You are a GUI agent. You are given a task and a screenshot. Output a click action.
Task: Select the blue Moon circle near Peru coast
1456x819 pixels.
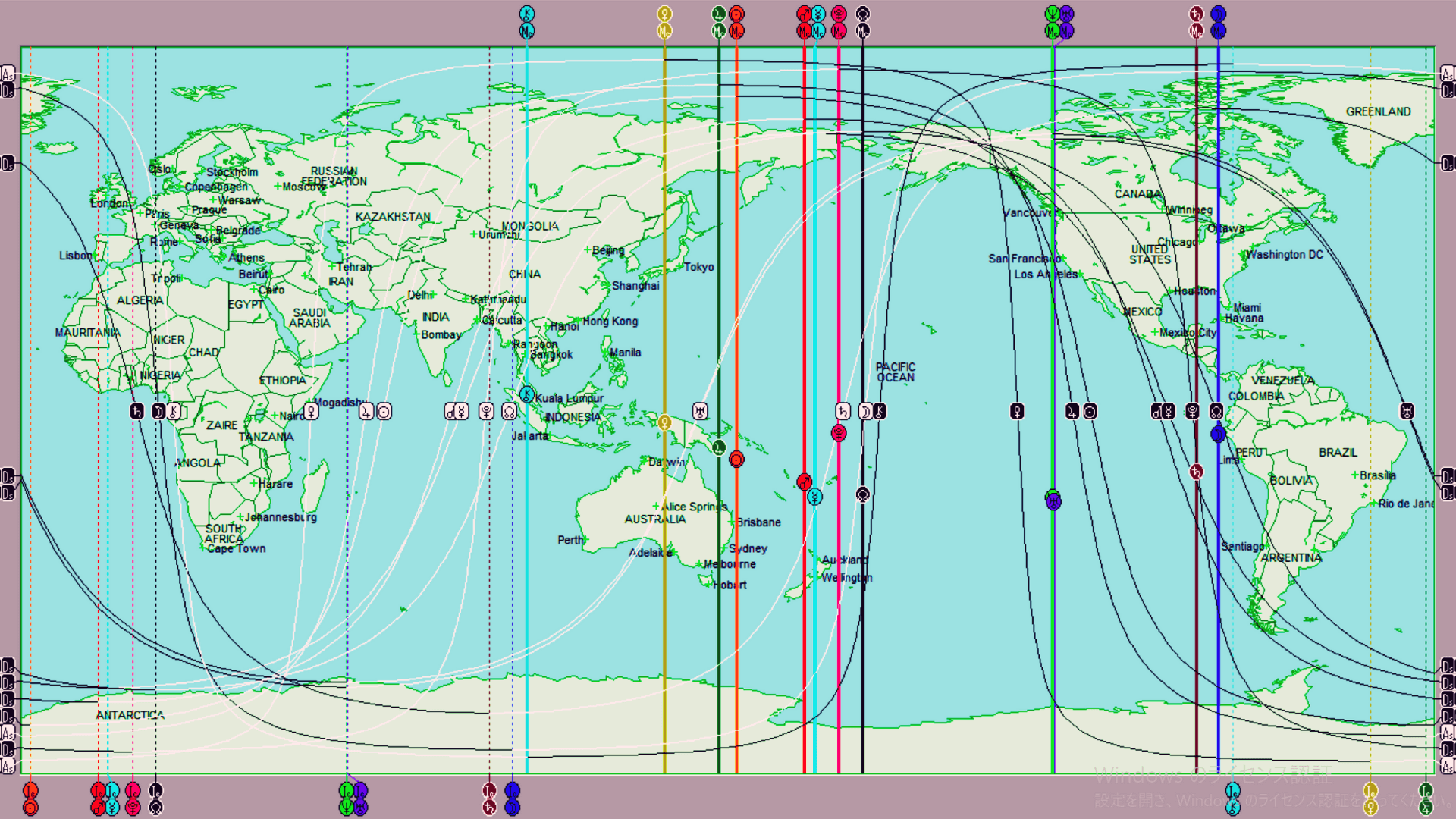[1219, 434]
